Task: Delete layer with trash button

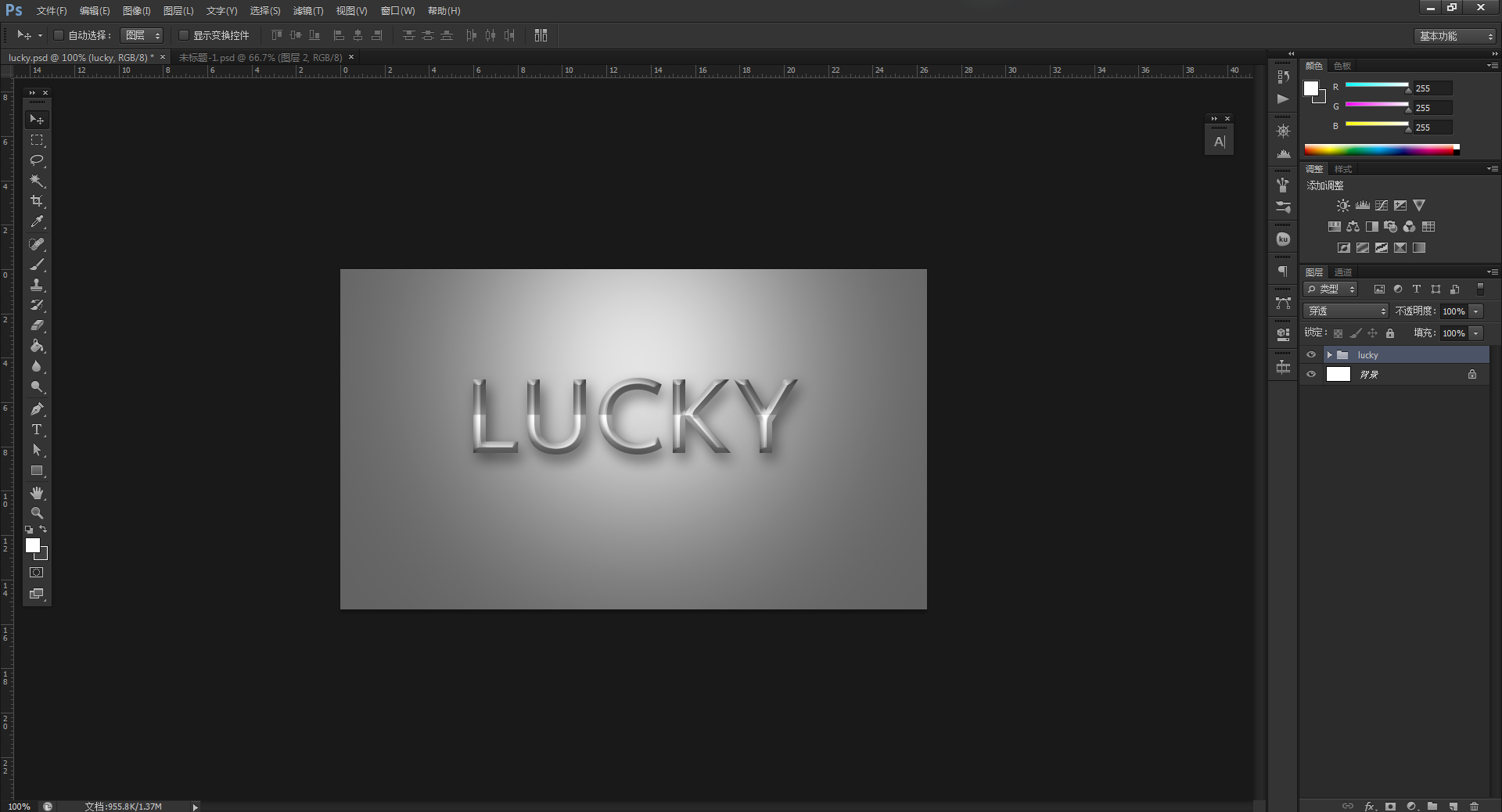Action: click(x=1474, y=806)
